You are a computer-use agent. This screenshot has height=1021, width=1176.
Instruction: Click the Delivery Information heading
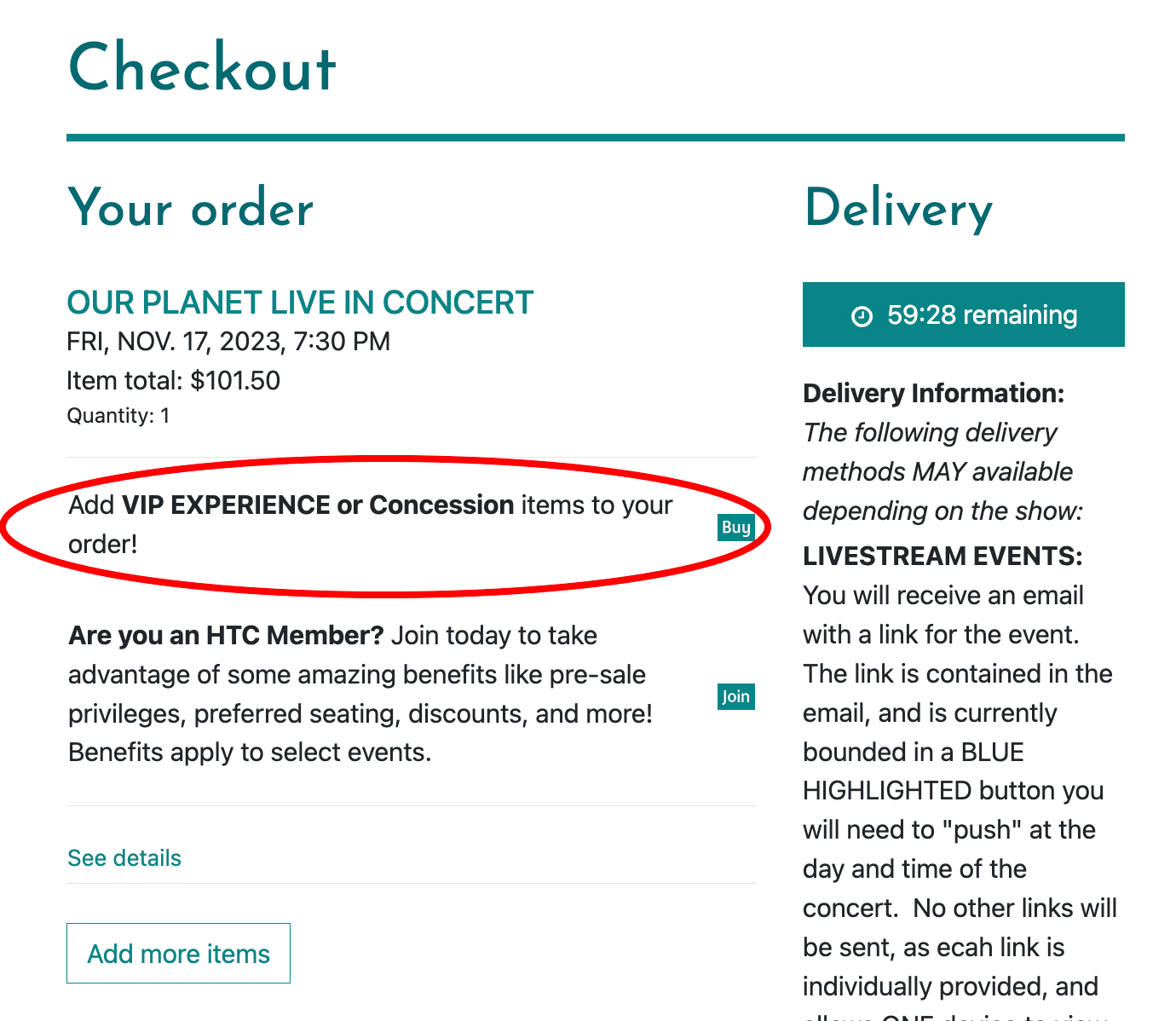933,393
